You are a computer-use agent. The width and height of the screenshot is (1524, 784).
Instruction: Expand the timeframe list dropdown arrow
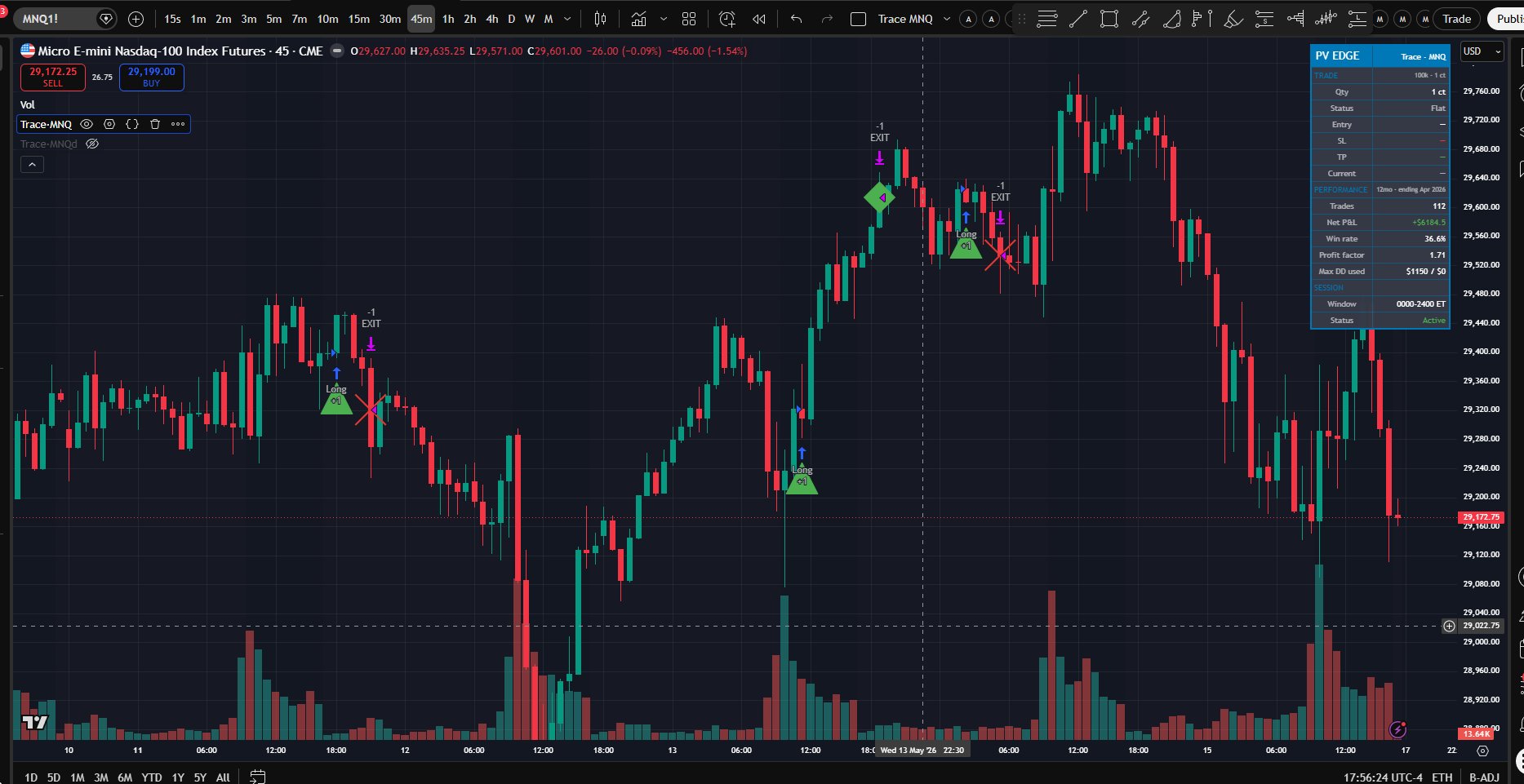567,19
